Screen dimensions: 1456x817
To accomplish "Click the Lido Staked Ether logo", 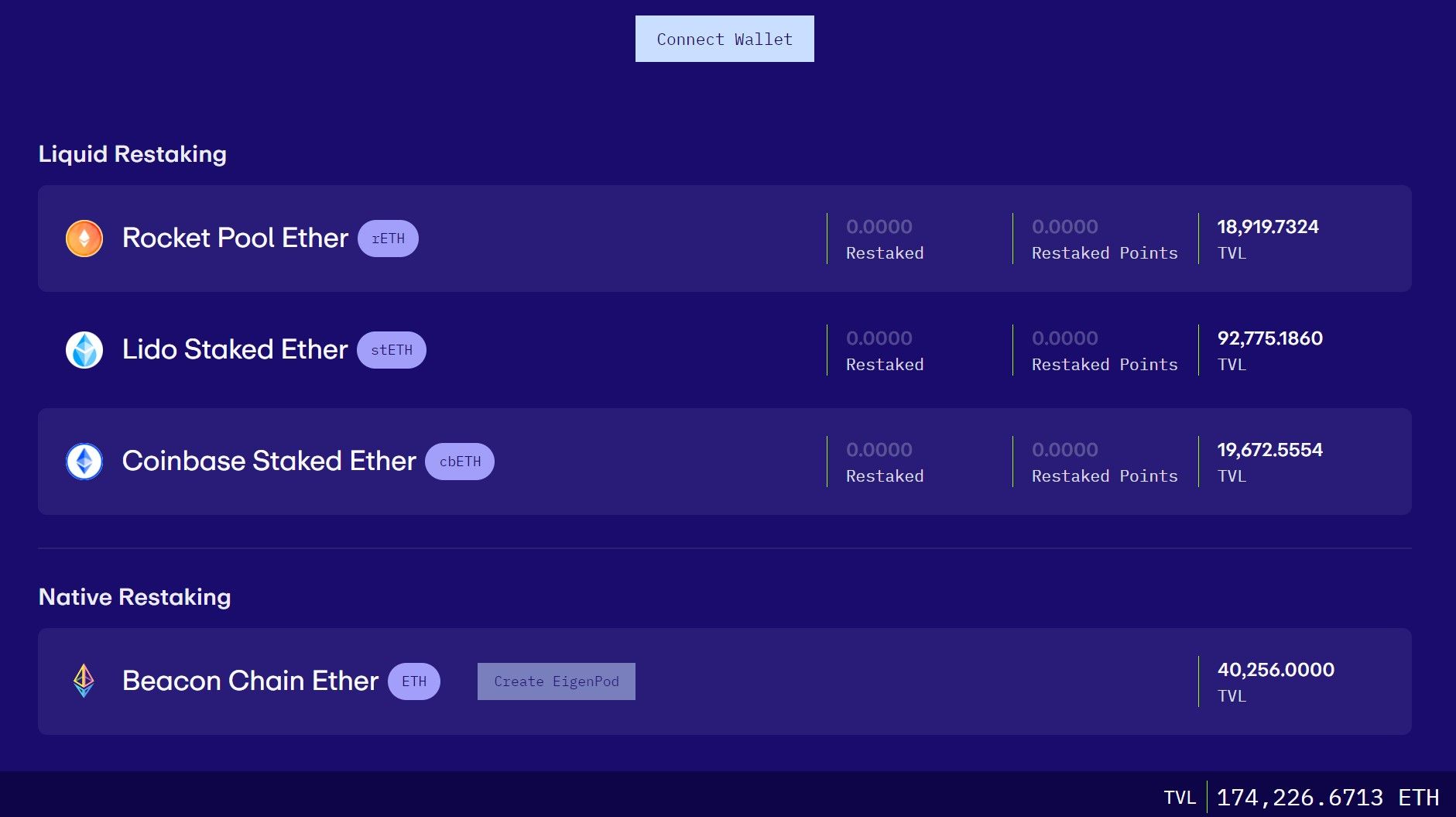I will (x=84, y=349).
